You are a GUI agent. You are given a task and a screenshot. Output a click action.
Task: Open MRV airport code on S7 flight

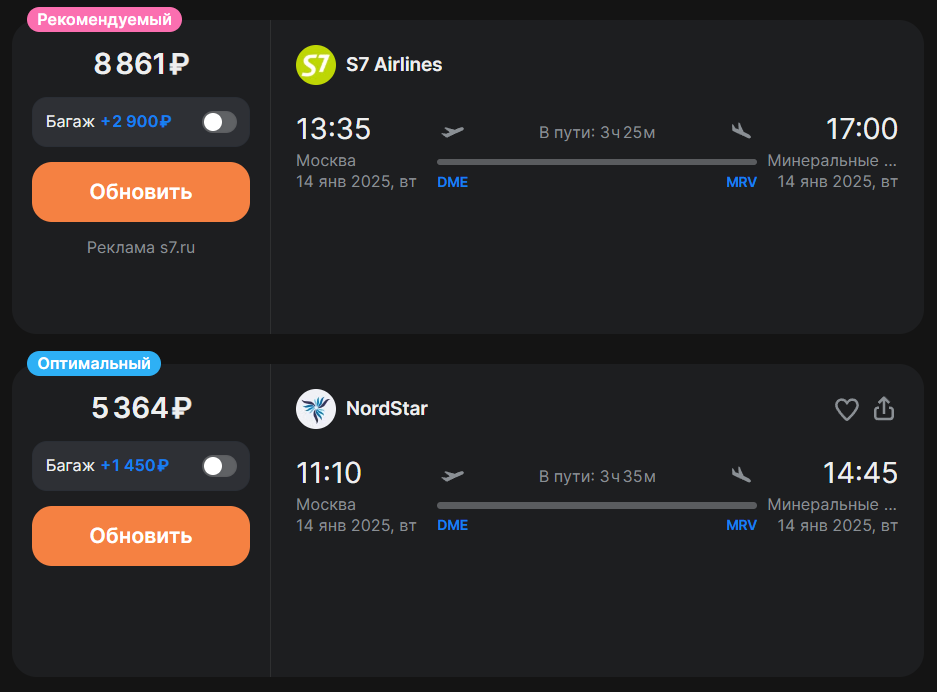pos(741,182)
